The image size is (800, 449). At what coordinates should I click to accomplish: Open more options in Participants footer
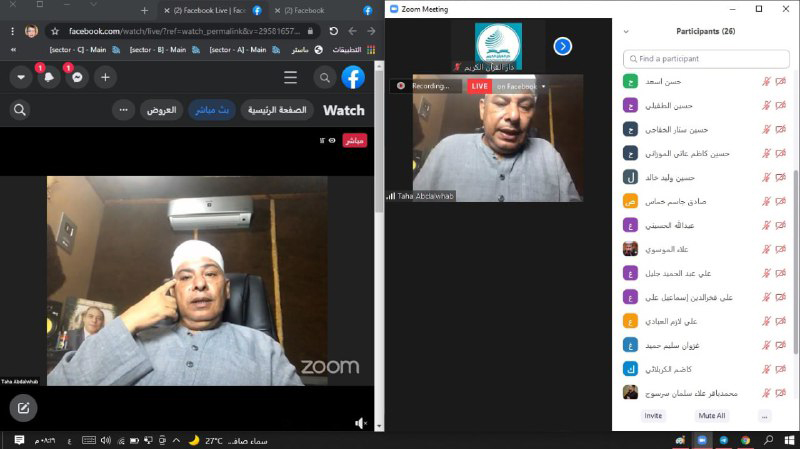pyautogui.click(x=764, y=416)
